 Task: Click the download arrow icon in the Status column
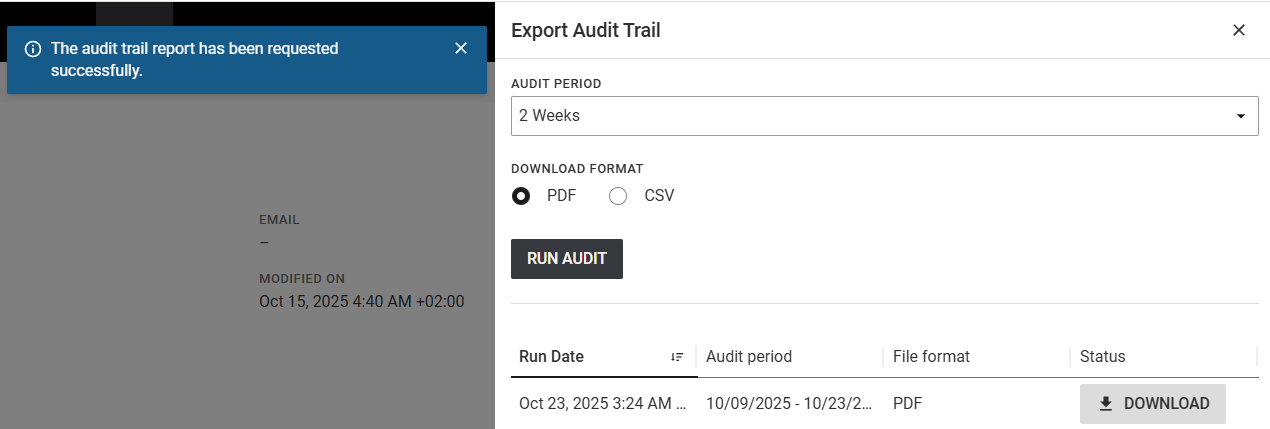(x=1105, y=404)
